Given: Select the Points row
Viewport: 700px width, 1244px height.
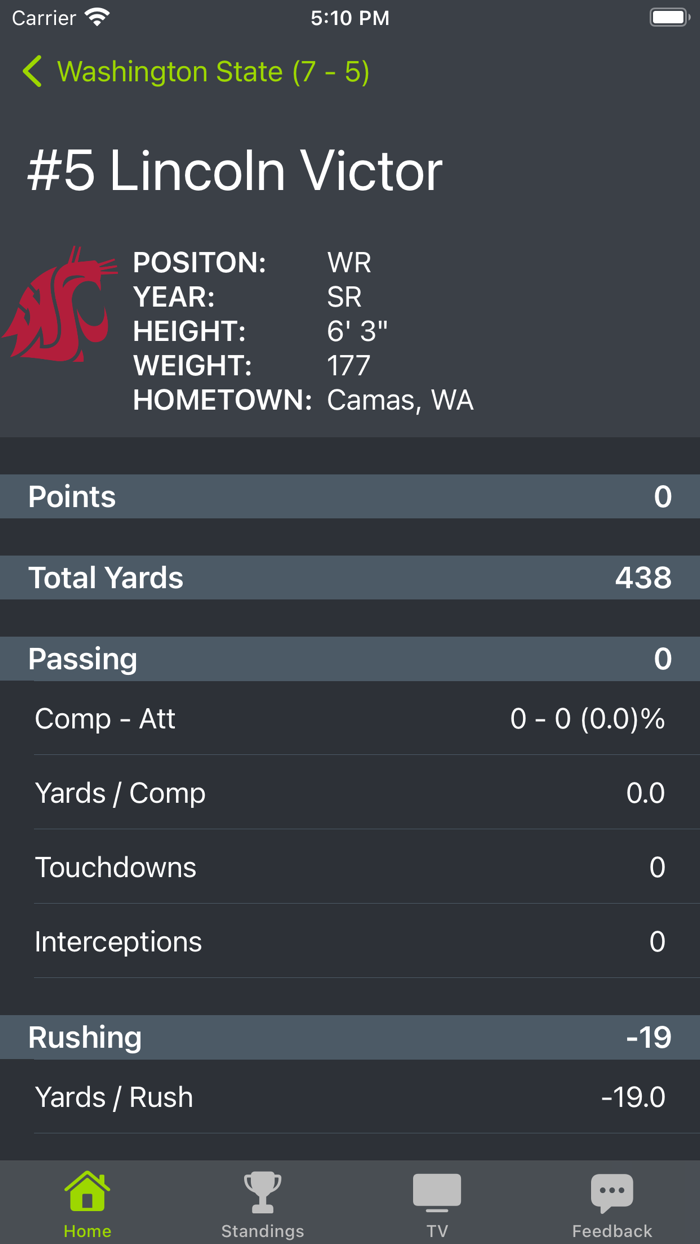Looking at the screenshot, I should pyautogui.click(x=350, y=496).
